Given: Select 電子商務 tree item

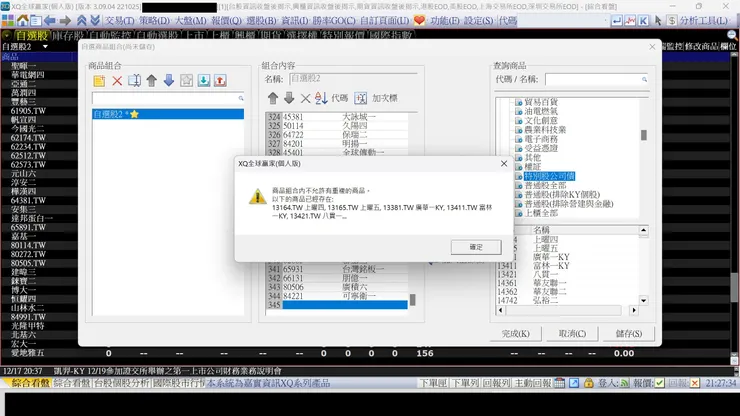Looking at the screenshot, I should 541,139.
